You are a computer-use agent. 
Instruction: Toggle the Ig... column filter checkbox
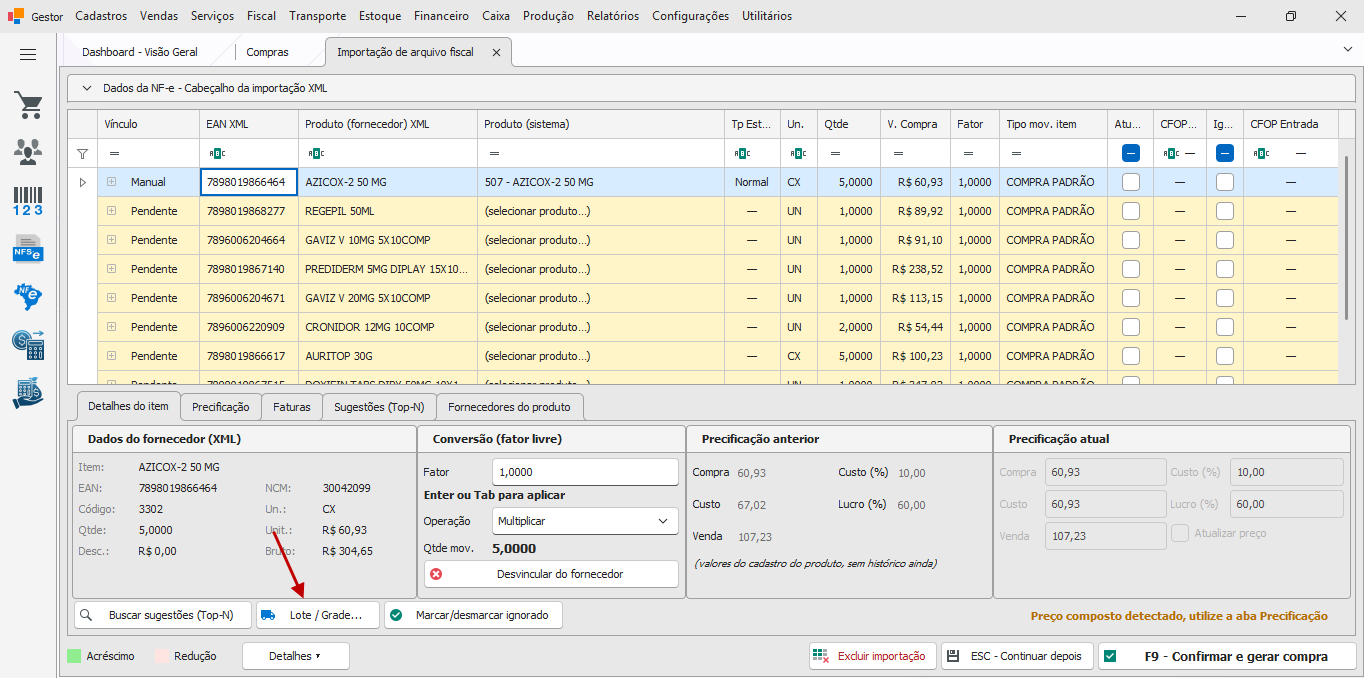(x=1225, y=153)
